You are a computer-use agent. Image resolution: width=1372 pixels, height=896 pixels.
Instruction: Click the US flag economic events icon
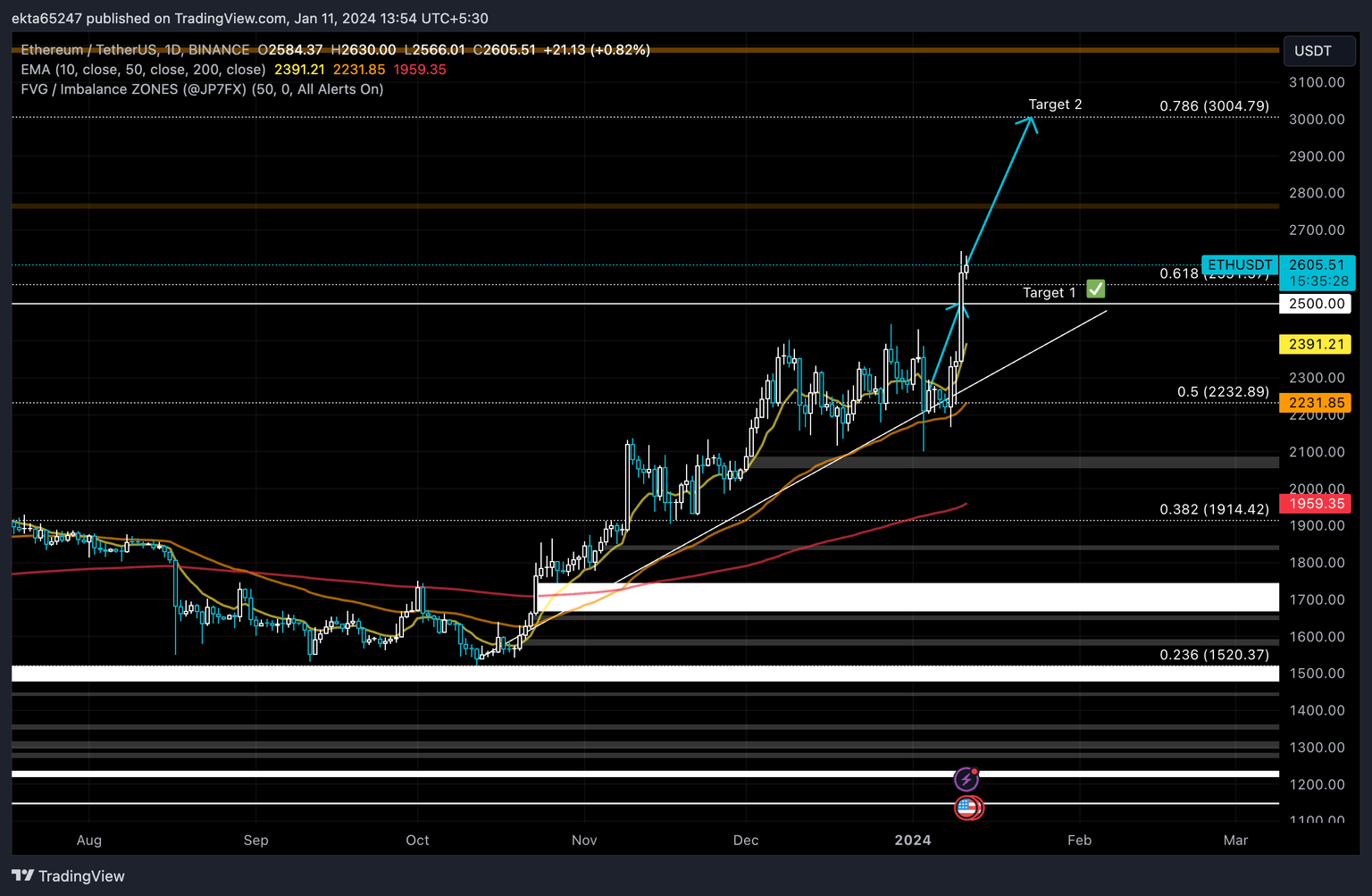coord(969,808)
